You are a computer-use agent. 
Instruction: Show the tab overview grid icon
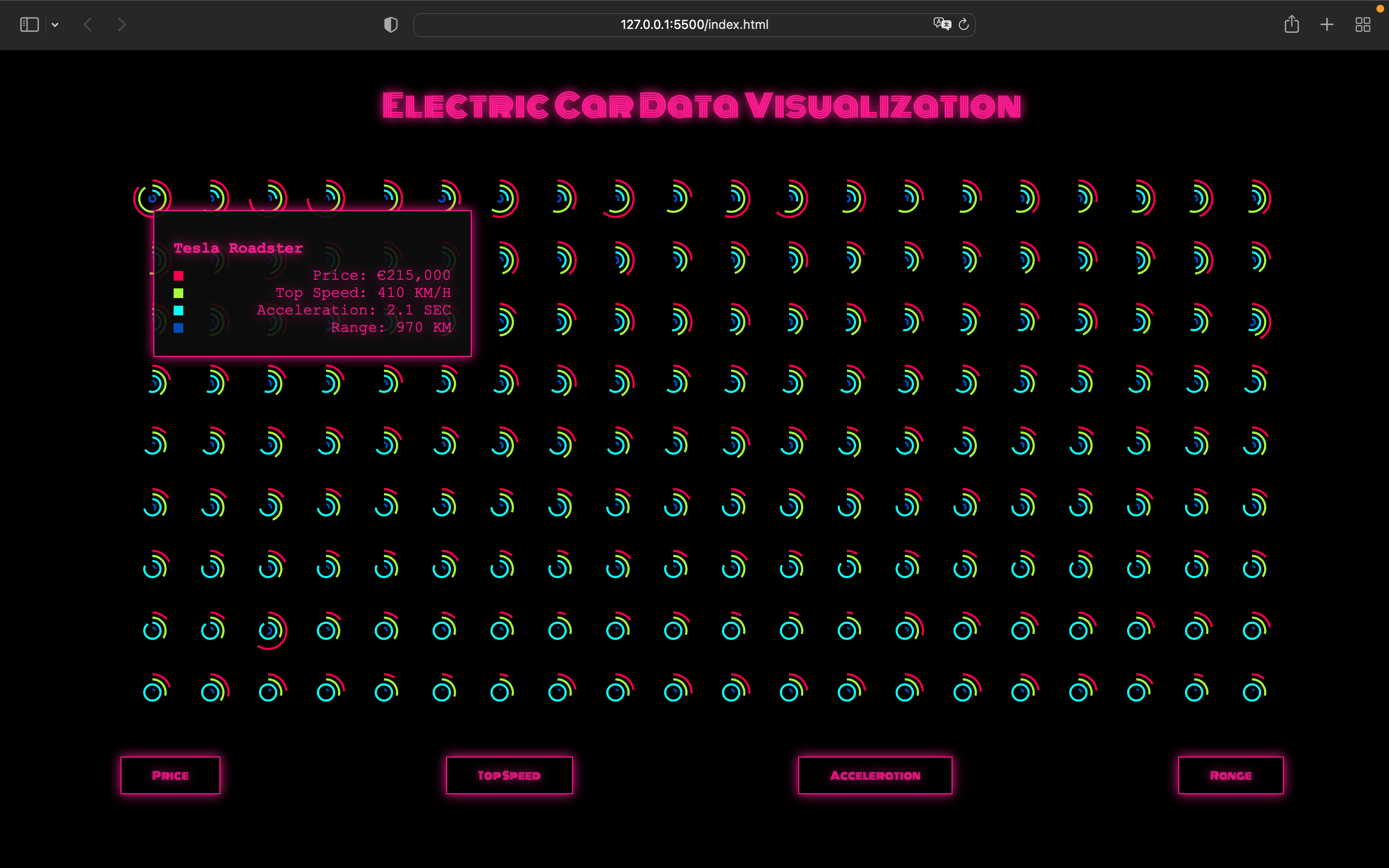tap(1362, 25)
